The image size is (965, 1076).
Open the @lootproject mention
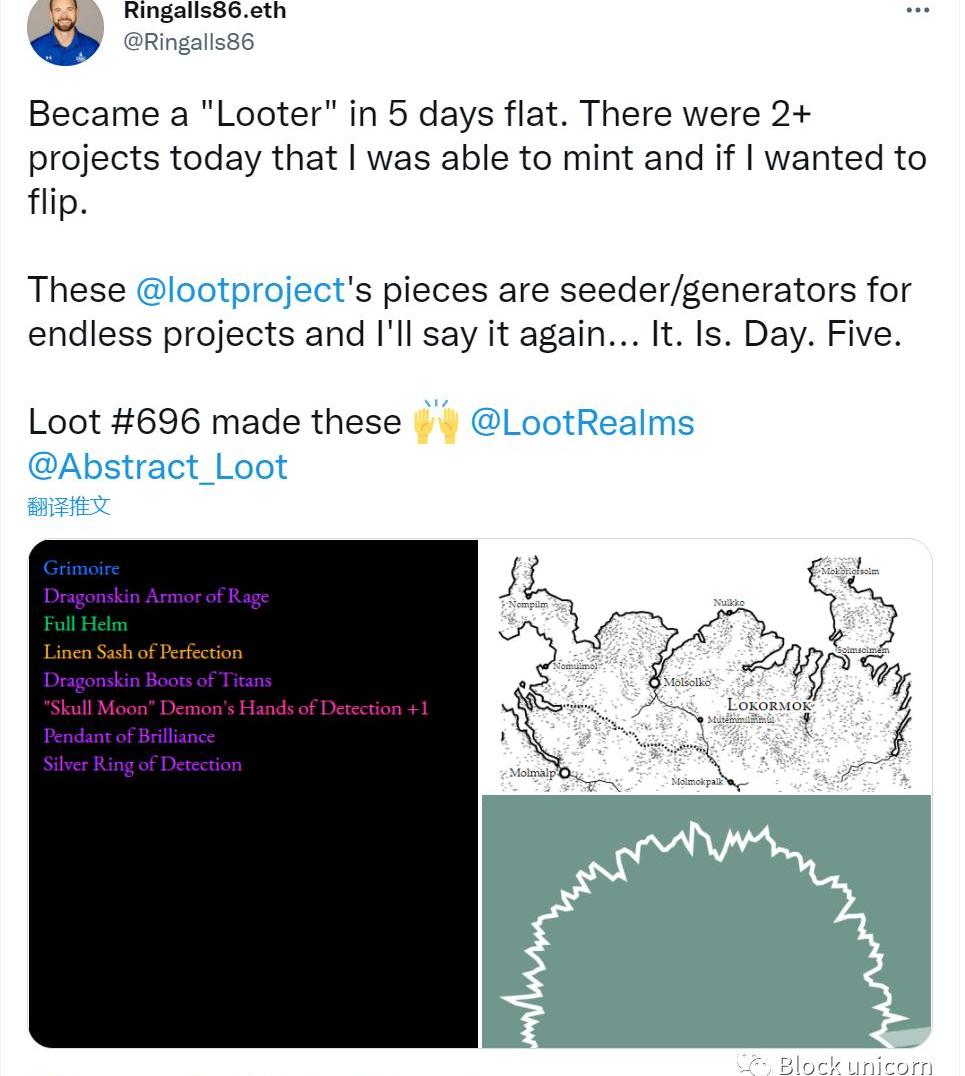(x=240, y=290)
